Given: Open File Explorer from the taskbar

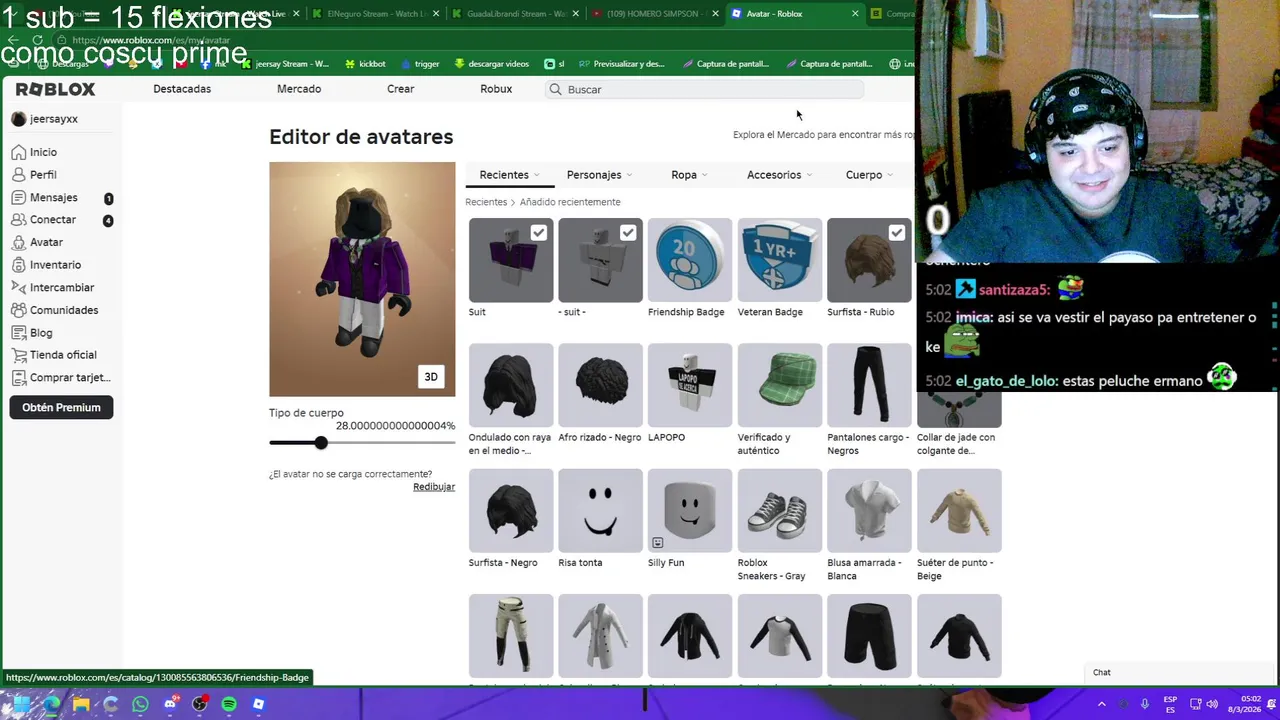Looking at the screenshot, I should pyautogui.click(x=81, y=704).
